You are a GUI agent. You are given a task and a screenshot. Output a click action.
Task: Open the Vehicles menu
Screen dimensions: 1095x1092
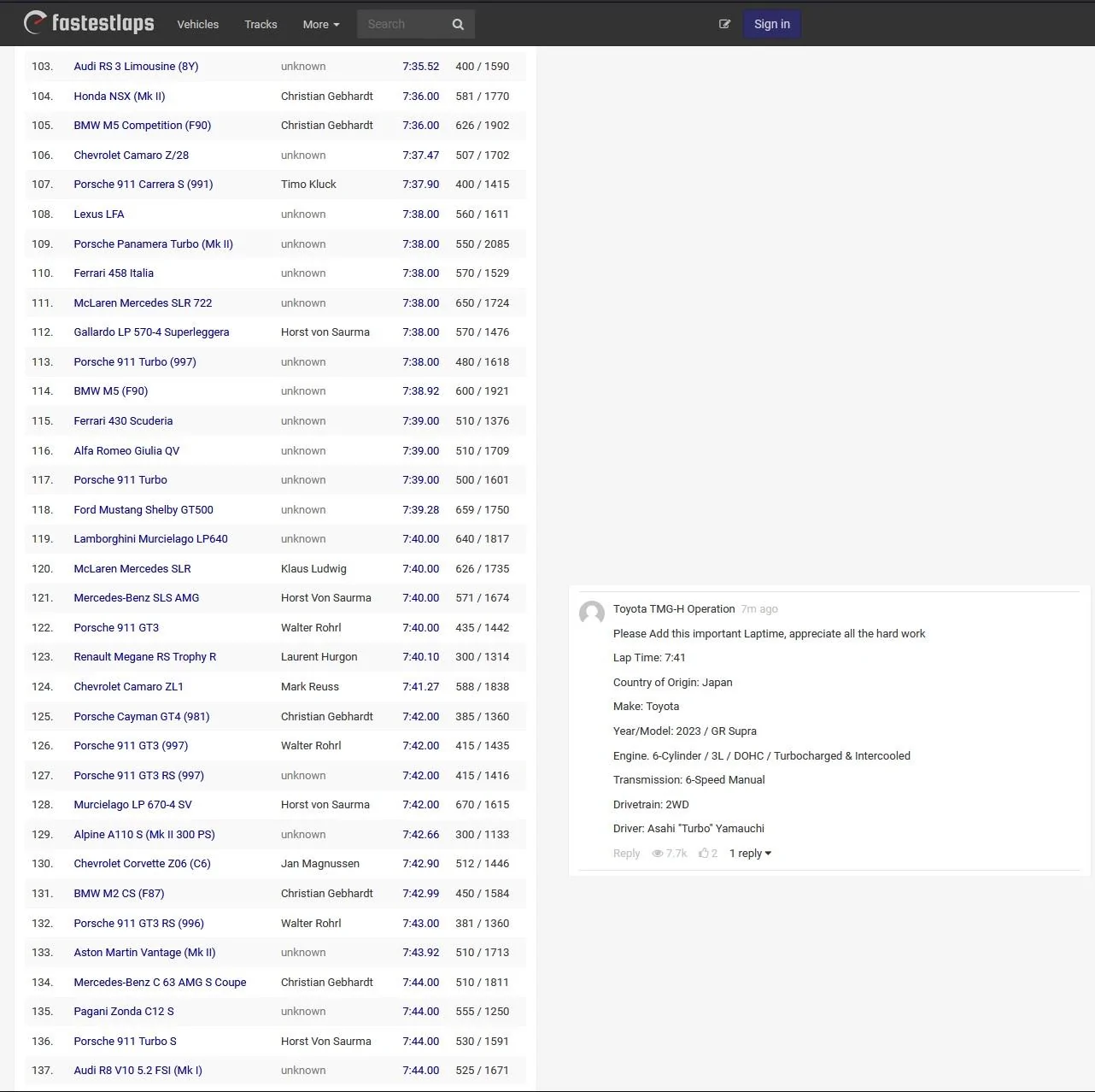[x=198, y=25]
